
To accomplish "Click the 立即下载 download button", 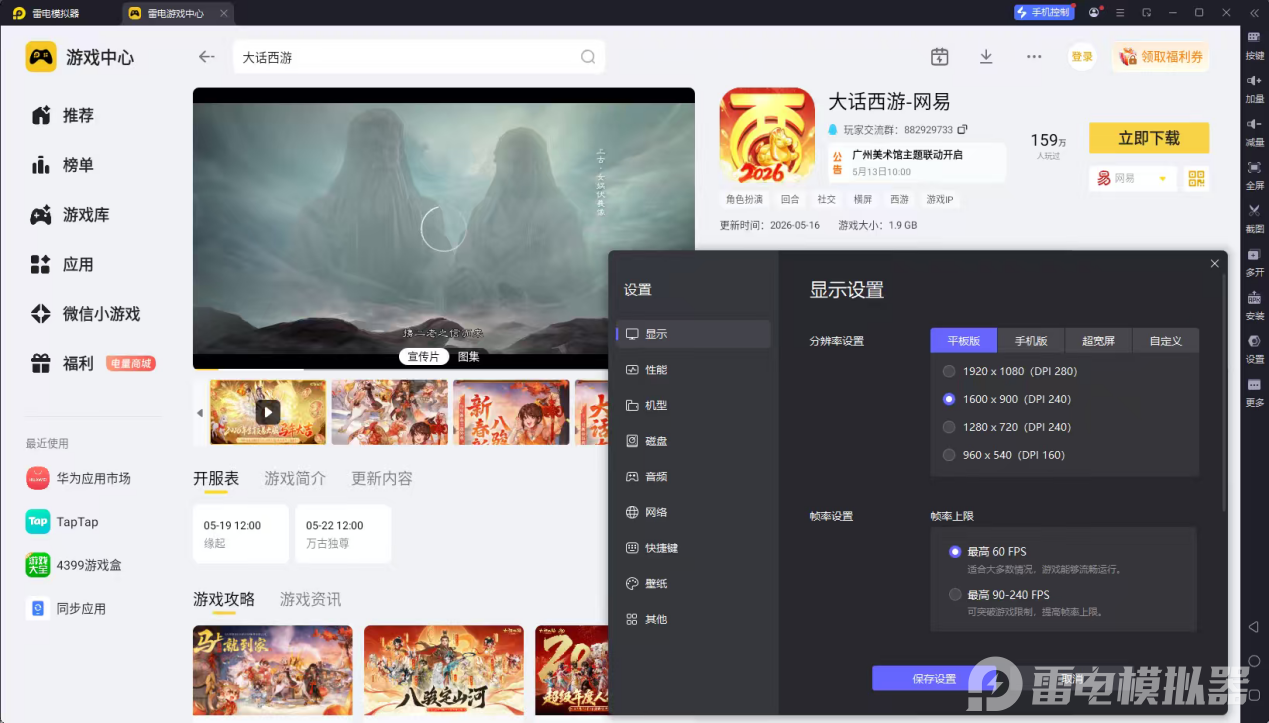I will coord(1149,138).
